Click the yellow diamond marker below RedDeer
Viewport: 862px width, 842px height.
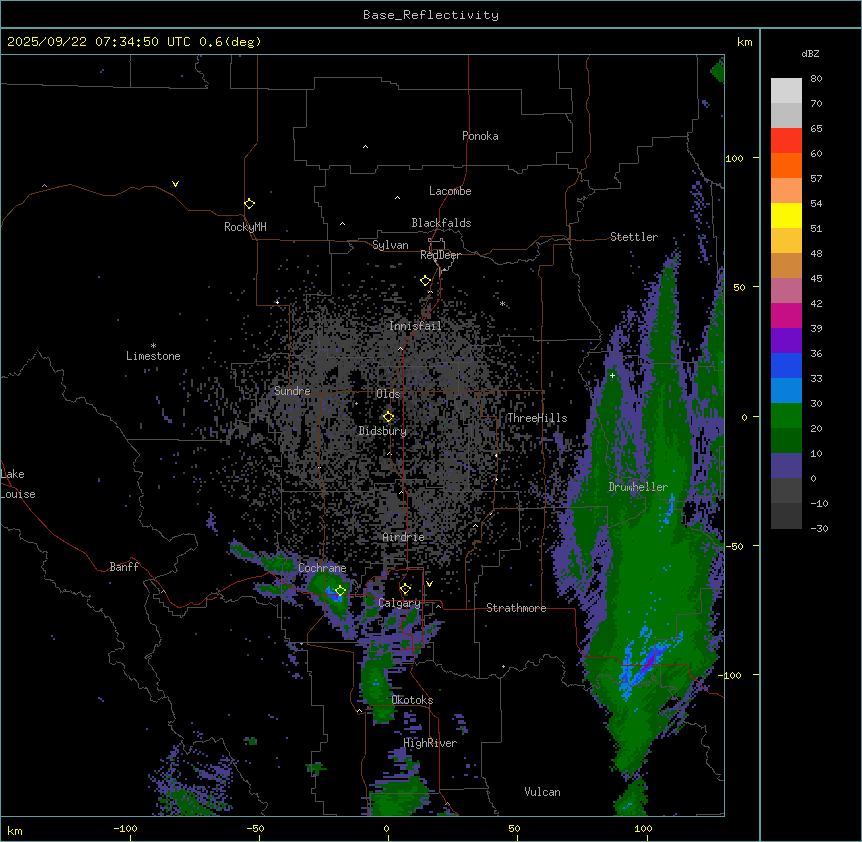tap(425, 281)
